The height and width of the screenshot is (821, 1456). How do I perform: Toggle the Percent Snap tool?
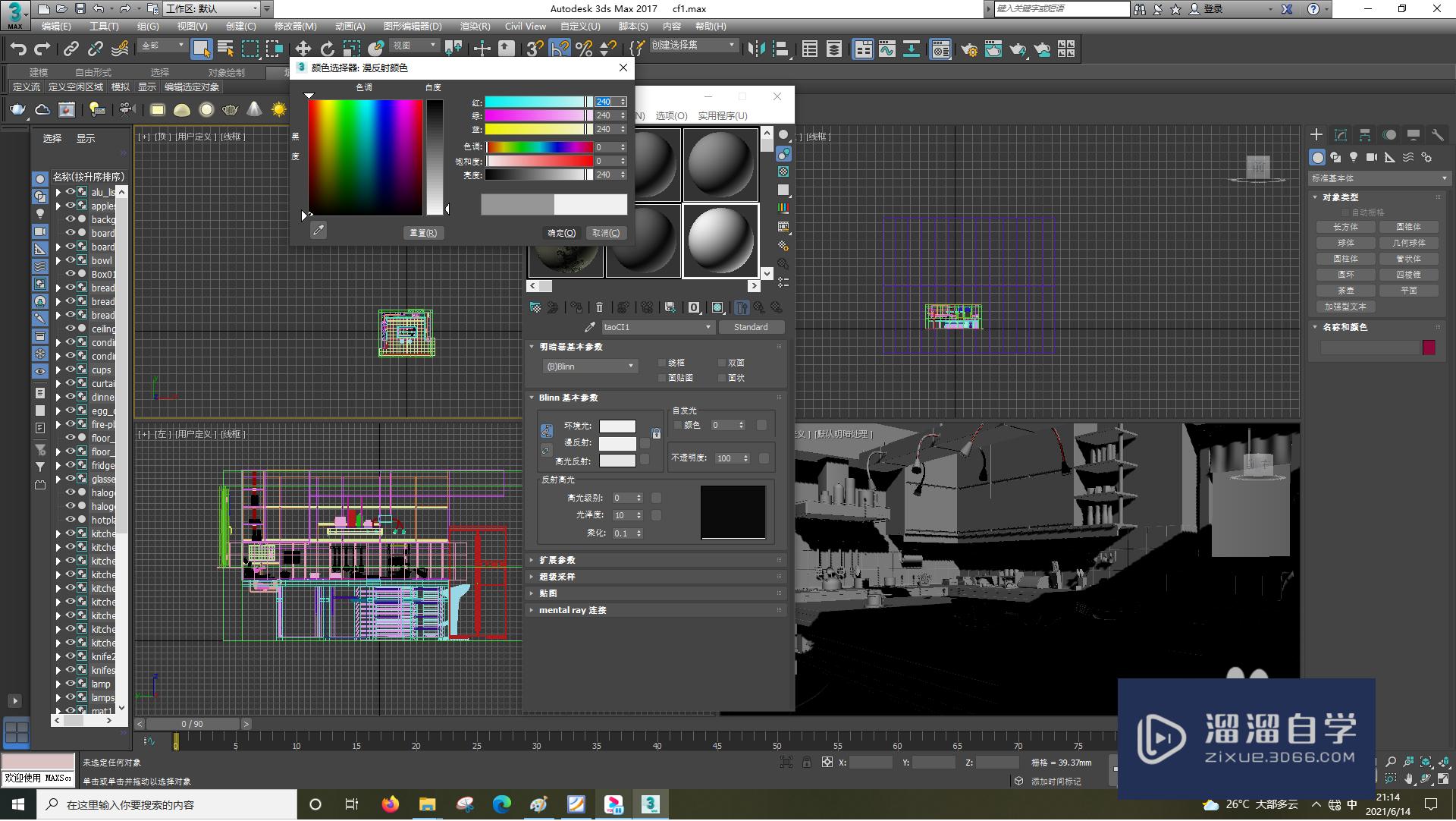(x=584, y=49)
